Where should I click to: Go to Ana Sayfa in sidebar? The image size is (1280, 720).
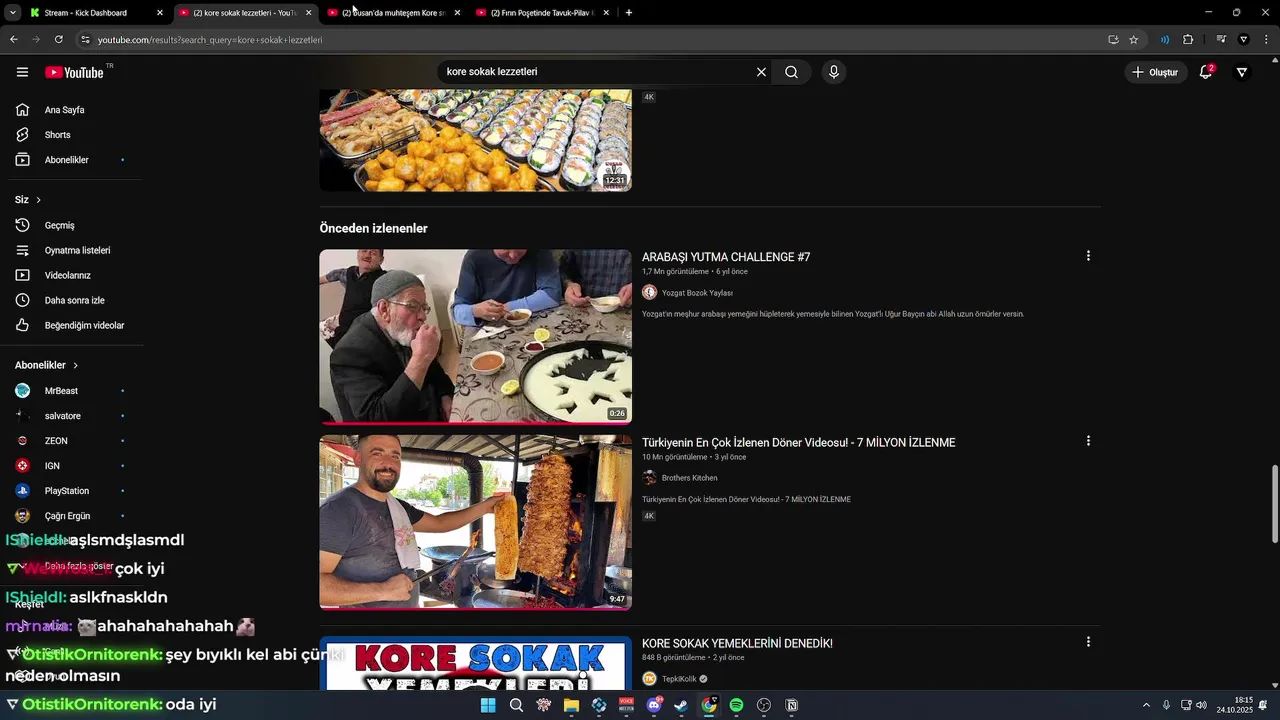(x=65, y=110)
